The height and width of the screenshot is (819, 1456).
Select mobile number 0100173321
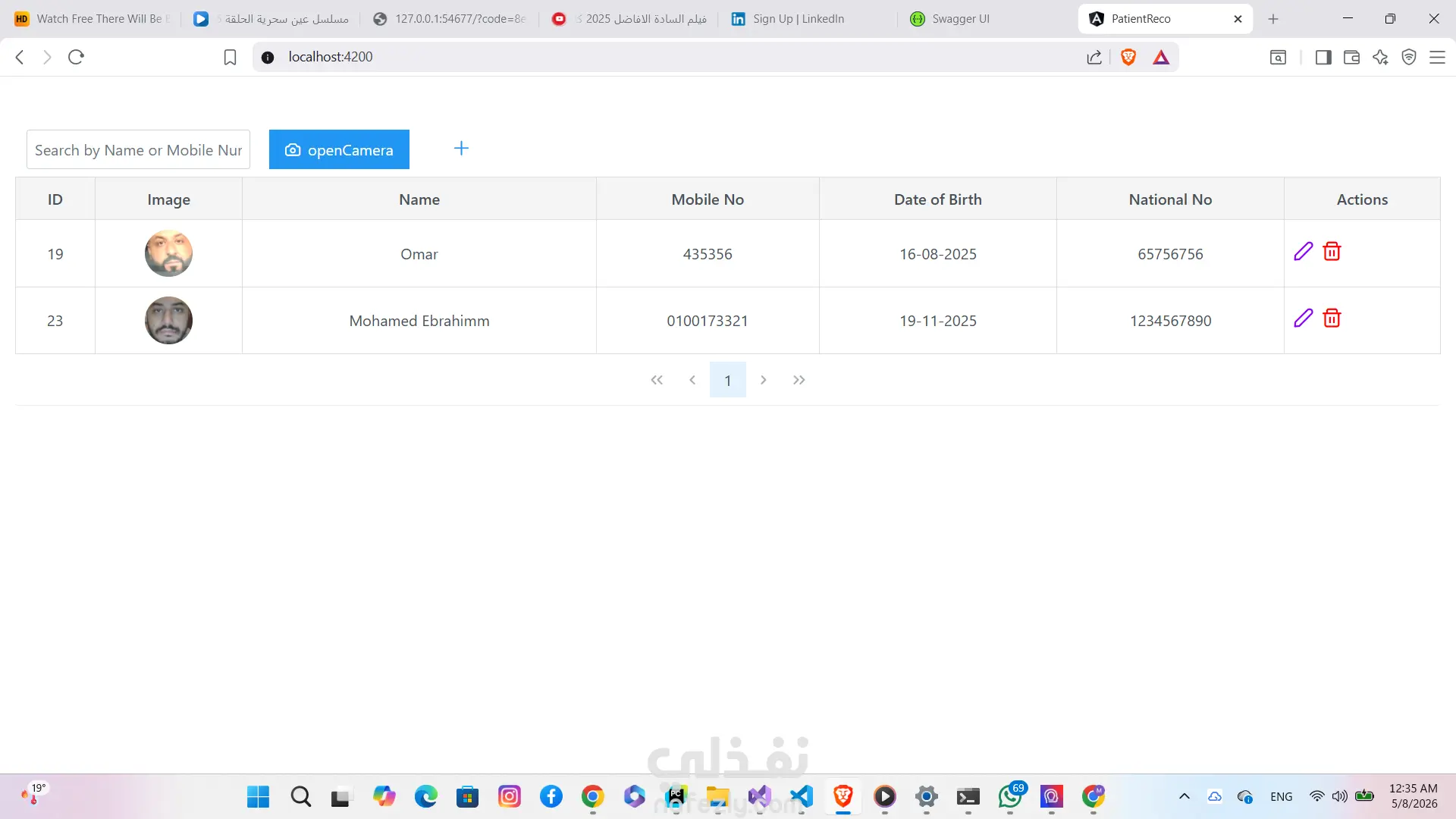[708, 321]
